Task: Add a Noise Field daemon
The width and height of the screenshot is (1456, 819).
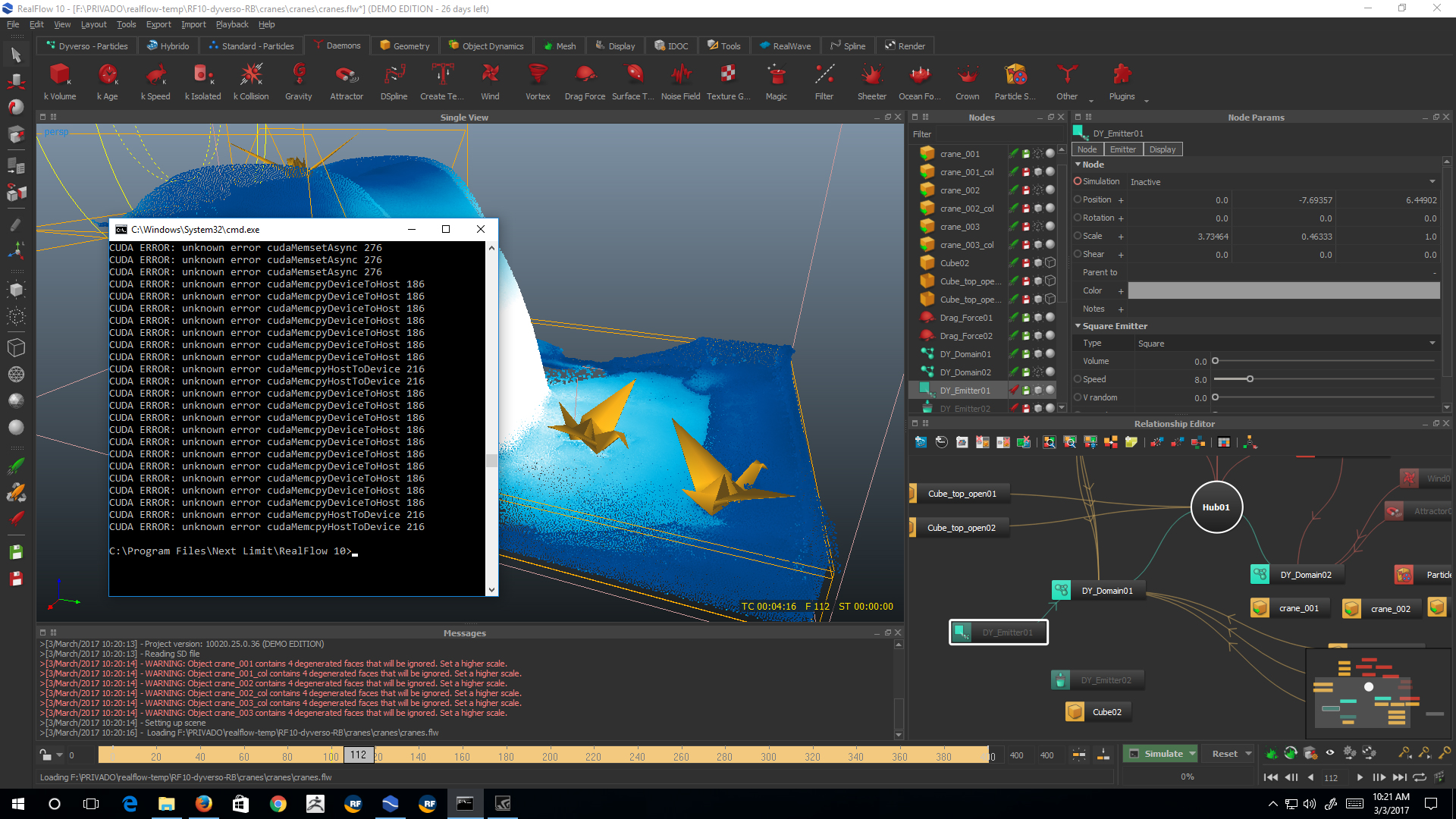Action: coord(680,81)
